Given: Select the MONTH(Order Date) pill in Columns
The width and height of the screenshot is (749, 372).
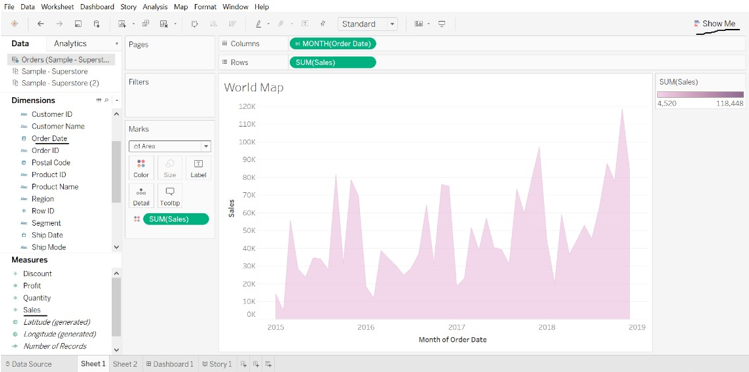Looking at the screenshot, I should (333, 43).
